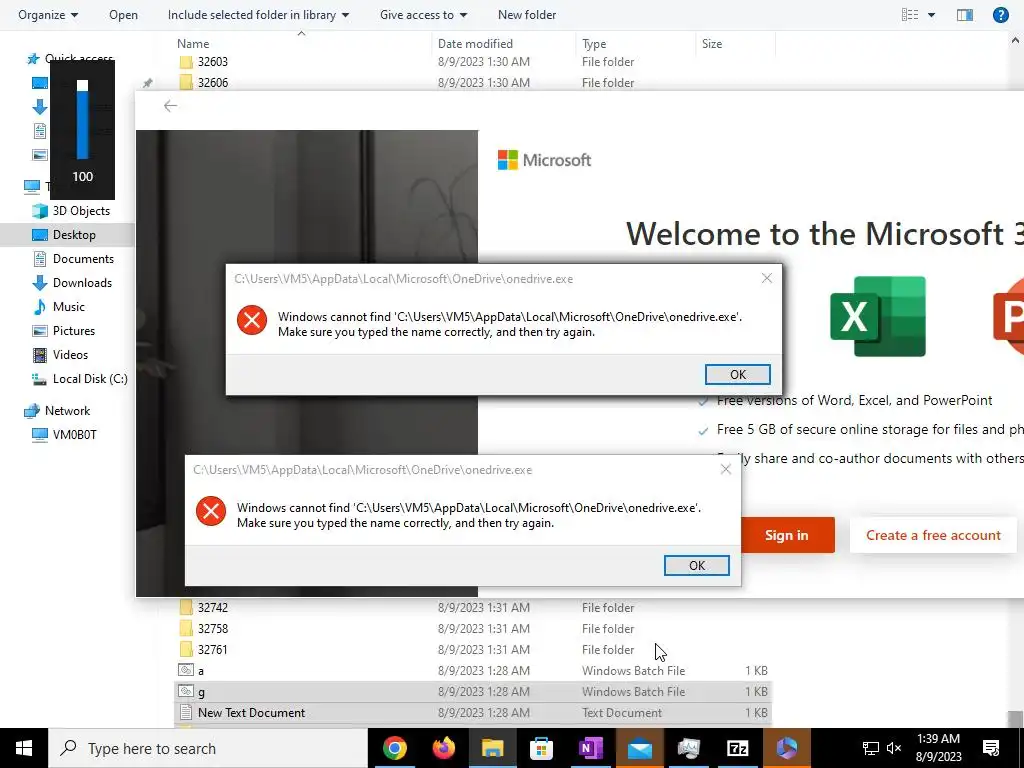Open Music in the navigation pane
1024x768 pixels.
(x=69, y=307)
